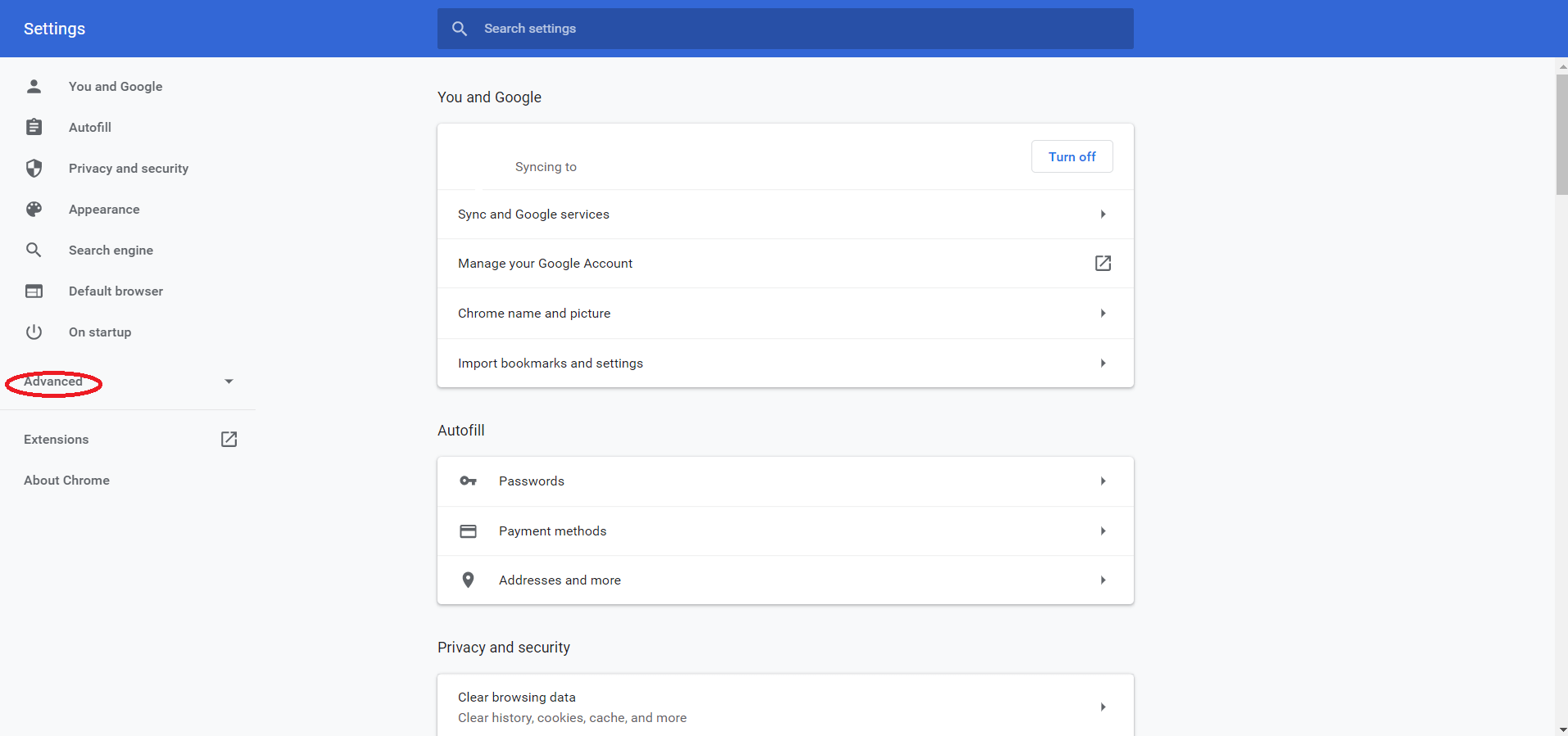This screenshot has width=1568, height=736.
Task: Click the Advanced label in sidebar
Action: click(53, 382)
